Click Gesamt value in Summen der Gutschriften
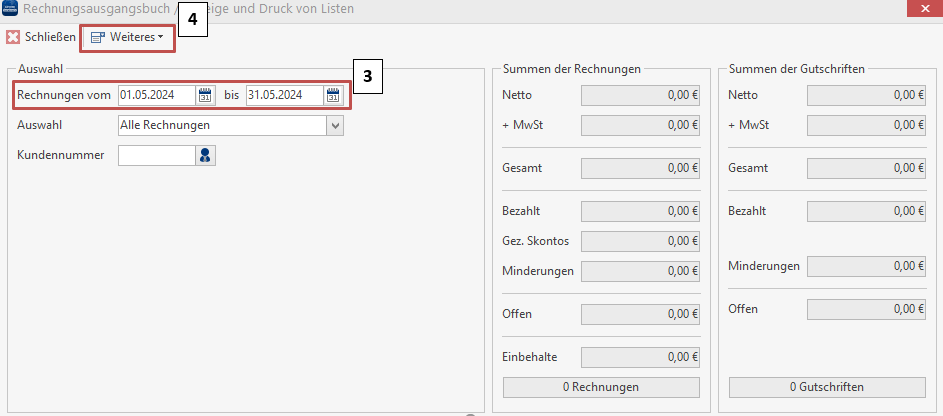Viewport: 943px width, 416px height. tap(866, 169)
